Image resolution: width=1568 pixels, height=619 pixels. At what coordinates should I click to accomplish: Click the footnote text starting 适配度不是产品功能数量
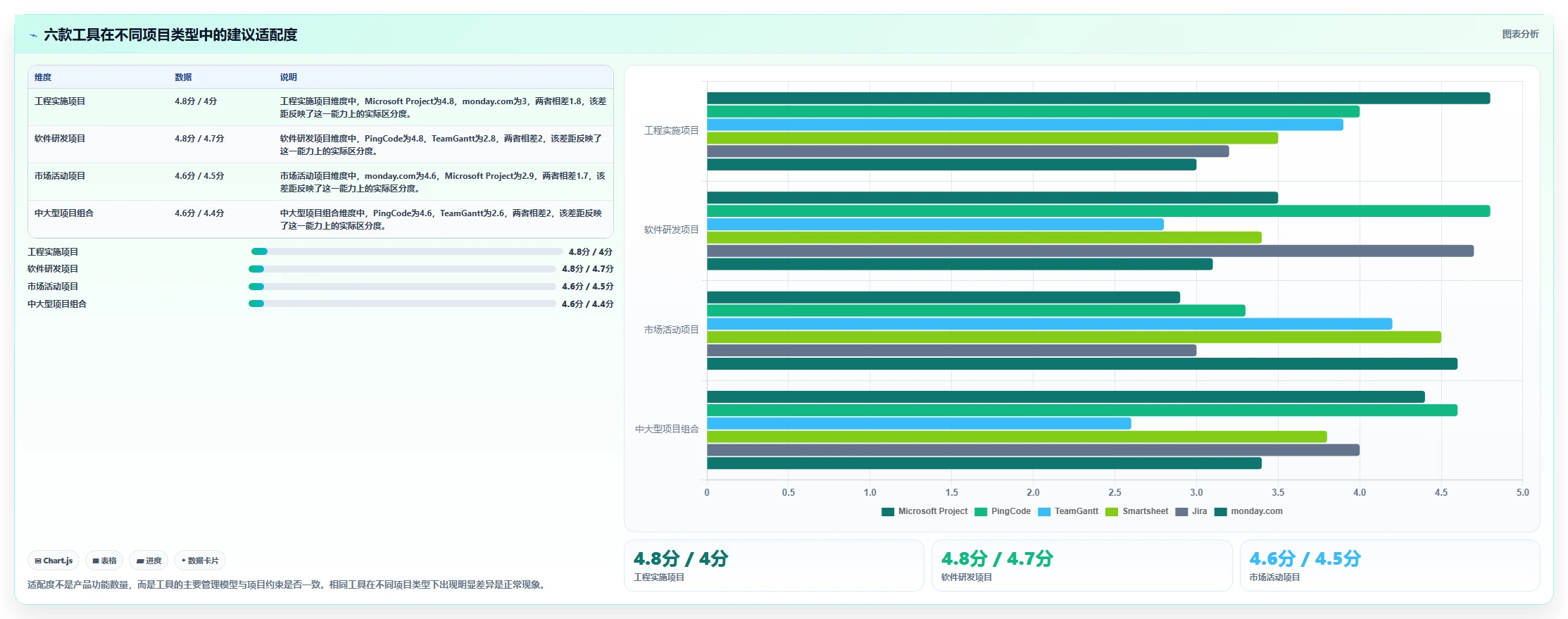pyautogui.click(x=288, y=584)
